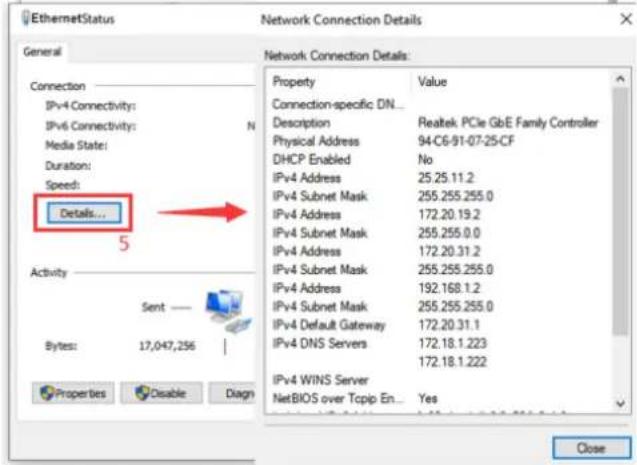Click the Property column header
Viewport: 637px width, 465px height.
pyautogui.click(x=294, y=82)
